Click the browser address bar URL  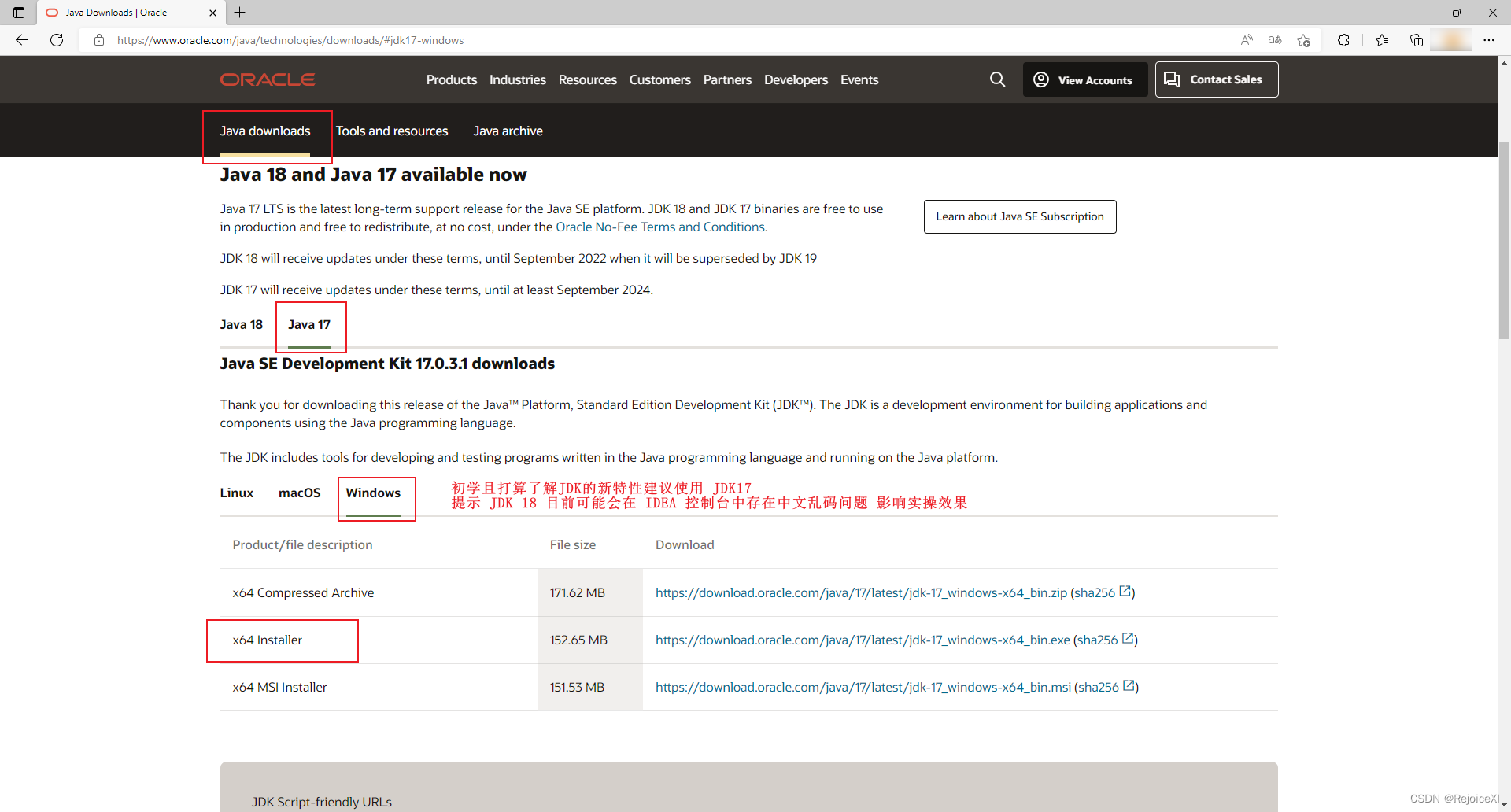click(290, 40)
